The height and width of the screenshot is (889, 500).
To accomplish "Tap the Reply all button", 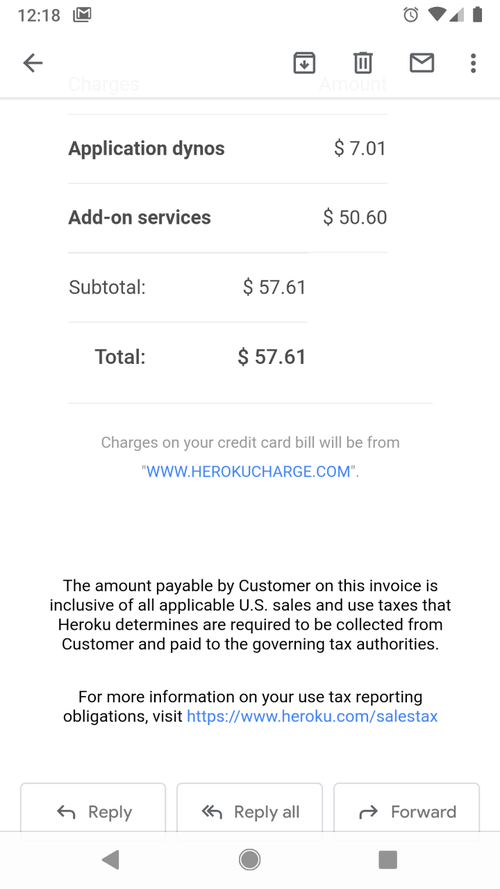I will [249, 812].
